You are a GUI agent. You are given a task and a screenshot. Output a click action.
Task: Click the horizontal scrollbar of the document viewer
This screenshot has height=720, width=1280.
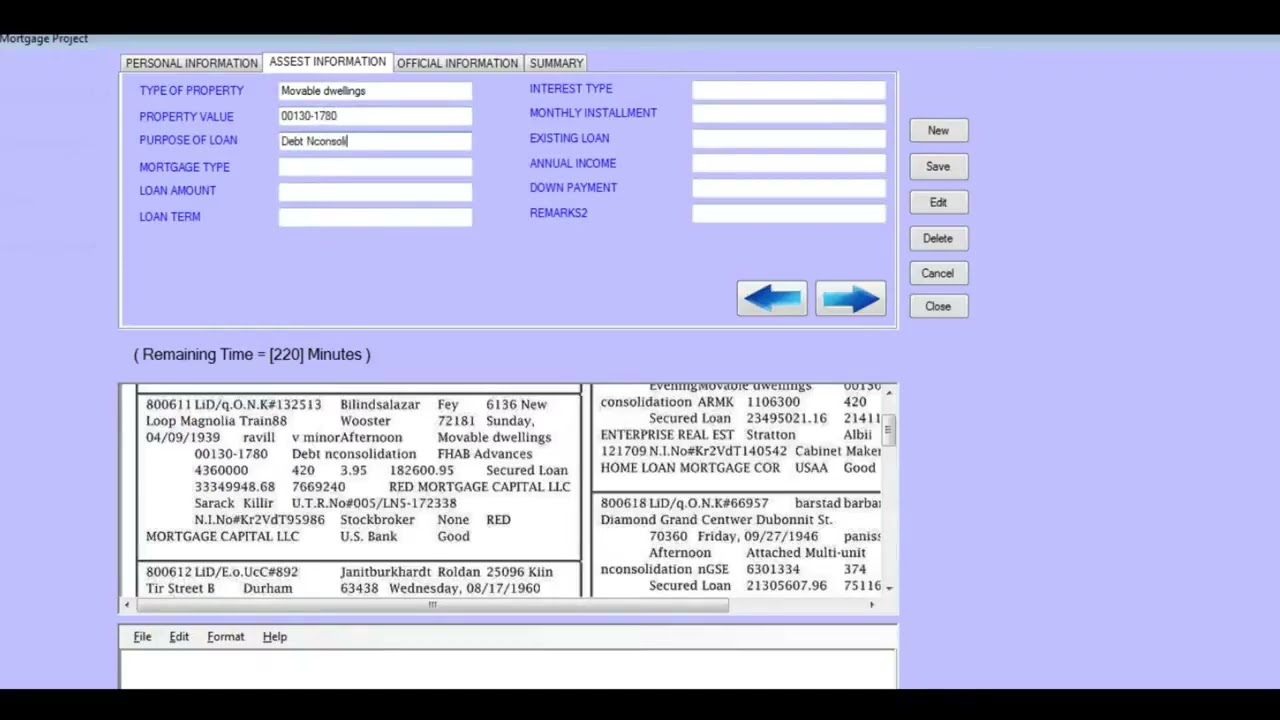coord(433,605)
